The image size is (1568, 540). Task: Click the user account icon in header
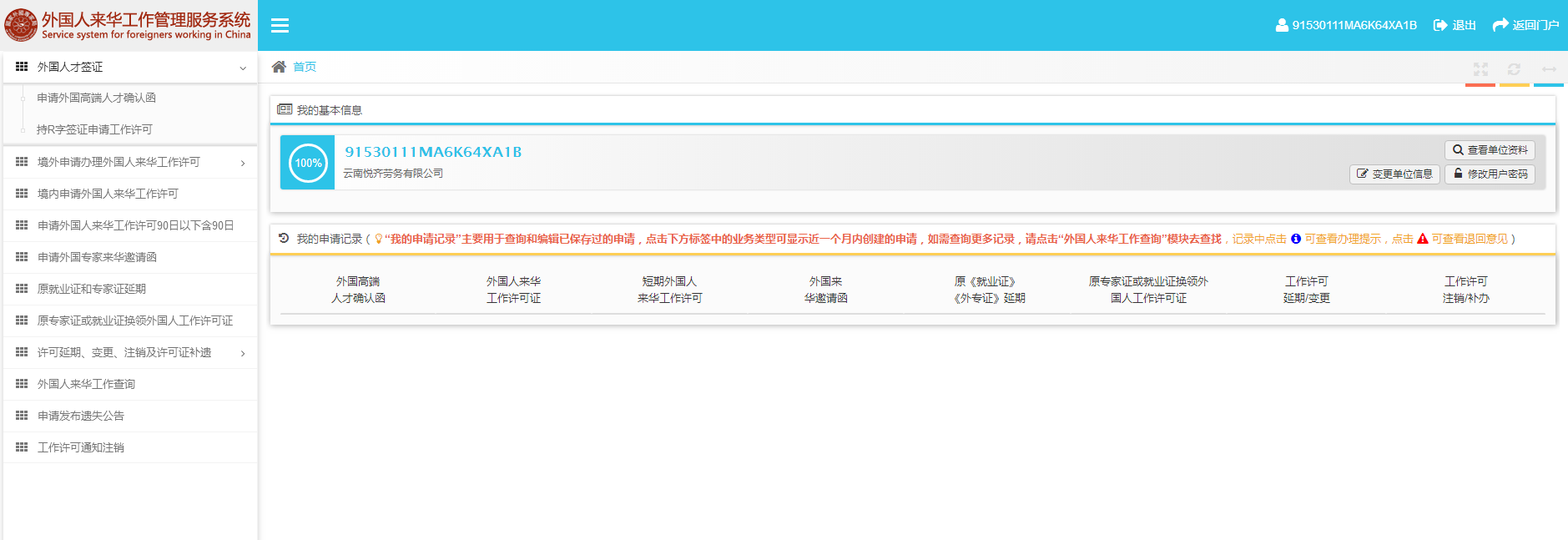[1282, 25]
